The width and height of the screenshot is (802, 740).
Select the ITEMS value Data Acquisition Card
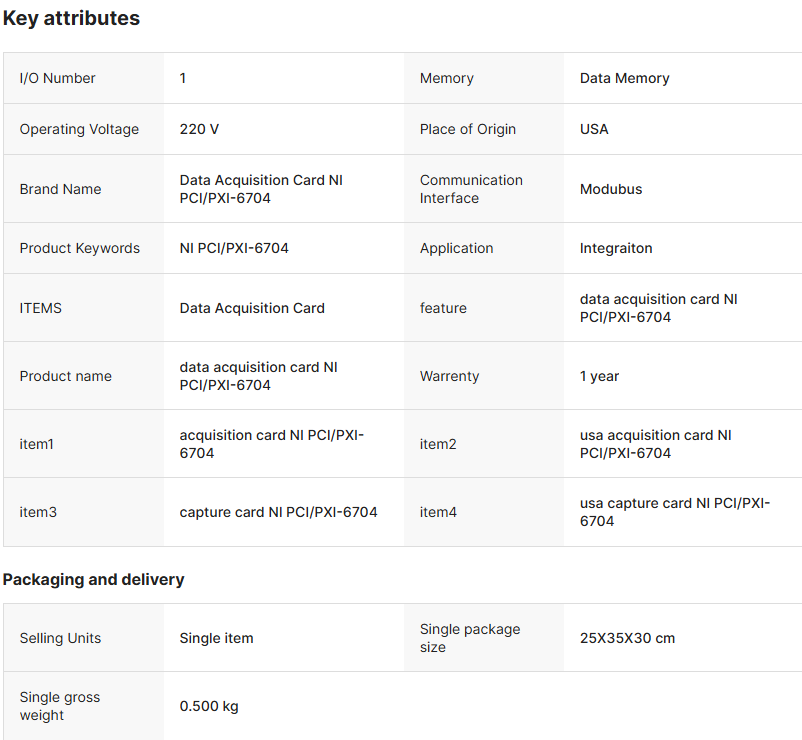[252, 308]
